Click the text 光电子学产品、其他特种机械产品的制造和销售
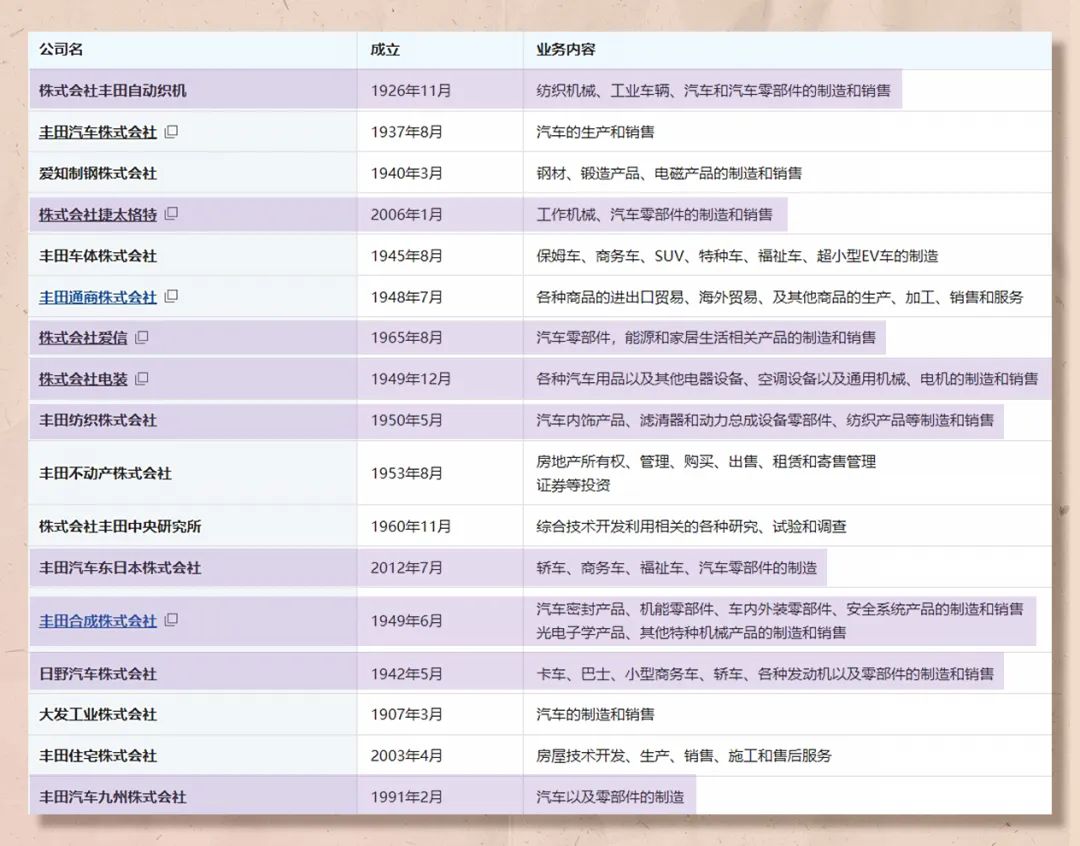Image resolution: width=1080 pixels, height=846 pixels. (x=692, y=632)
